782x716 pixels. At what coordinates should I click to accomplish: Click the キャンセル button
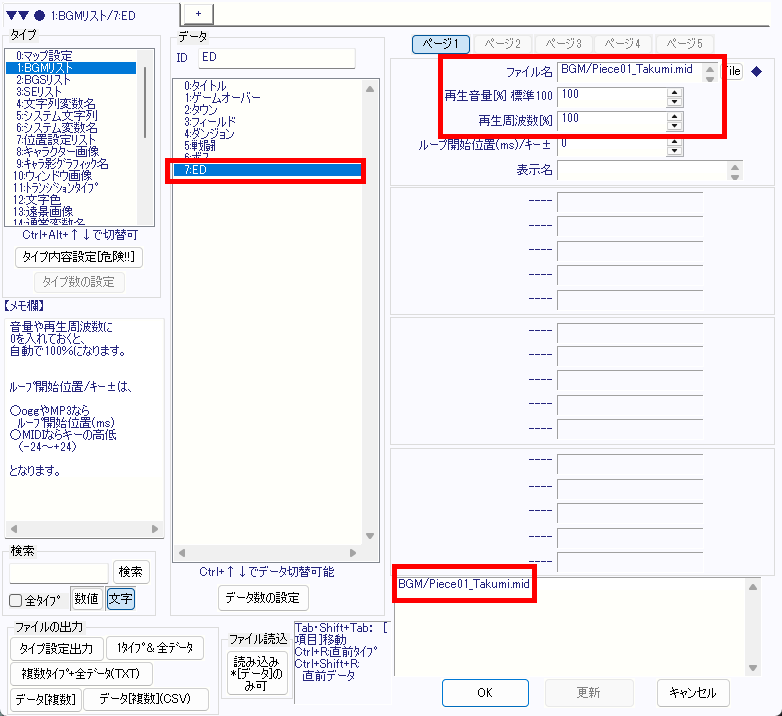point(693,692)
